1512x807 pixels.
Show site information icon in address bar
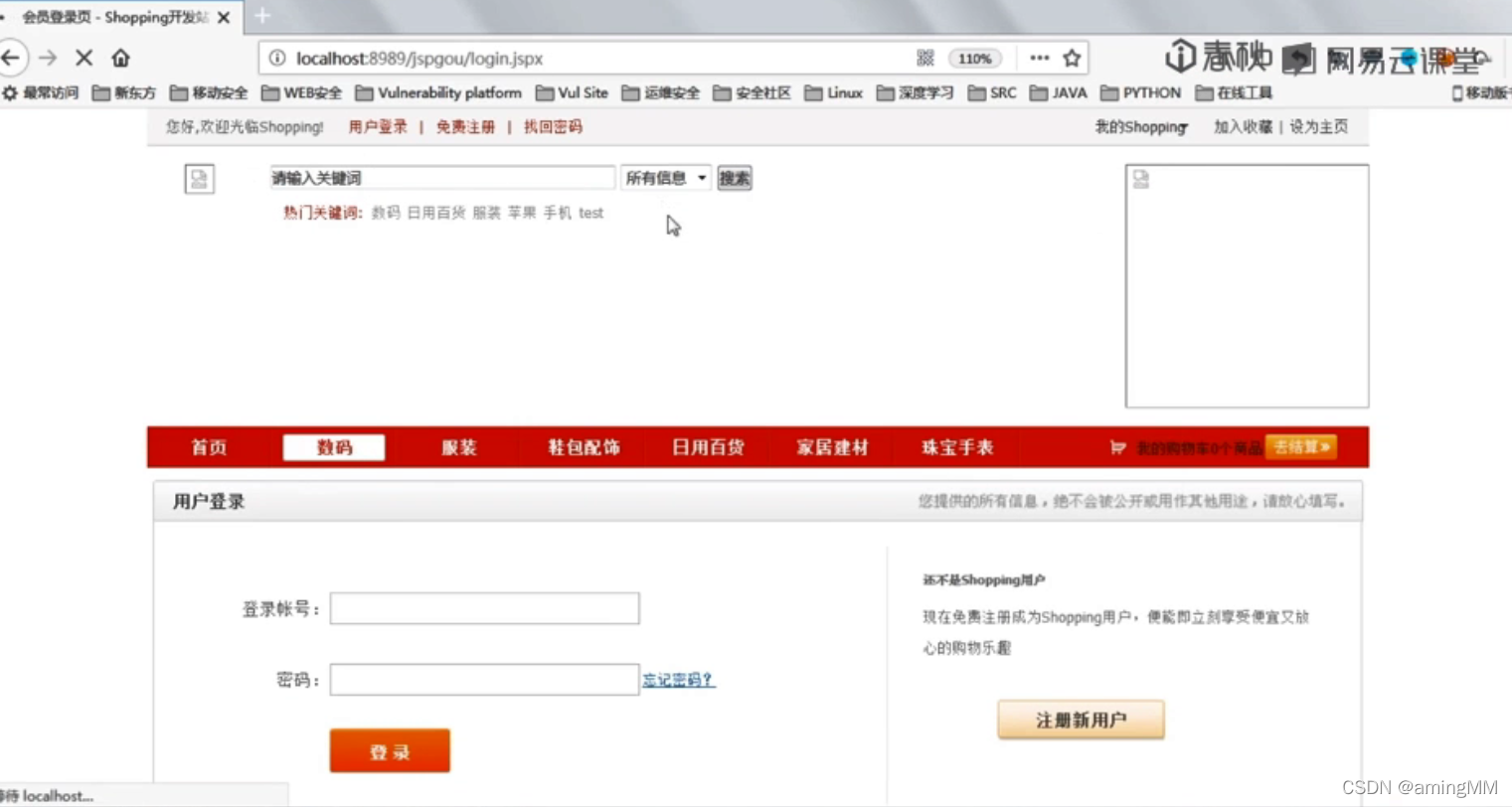(277, 59)
